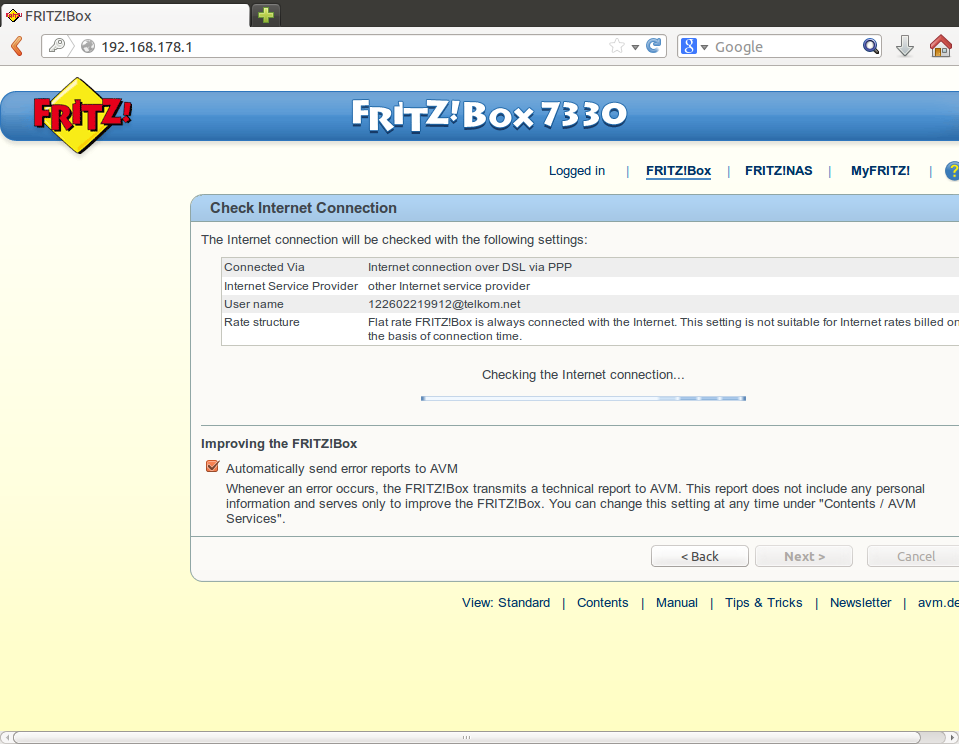Open the Manual link in footer
The image size is (959, 744).
676,603
